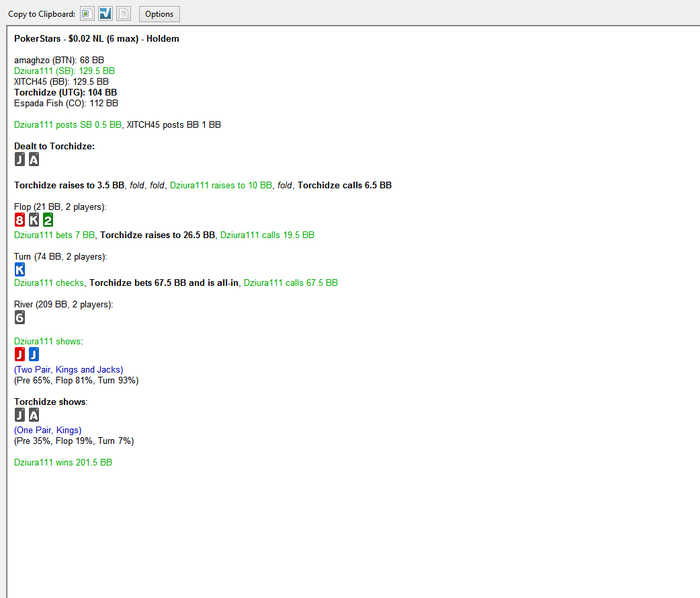
Task: Click 'Dealt to Torchidze:' heading
Action: [54, 146]
